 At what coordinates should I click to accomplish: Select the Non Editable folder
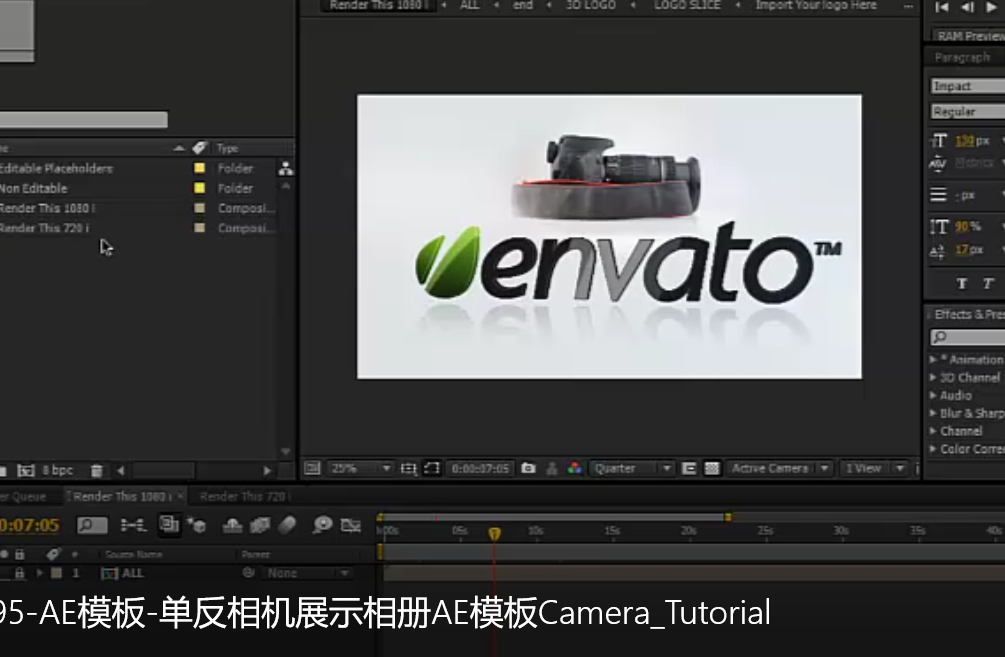tap(33, 188)
